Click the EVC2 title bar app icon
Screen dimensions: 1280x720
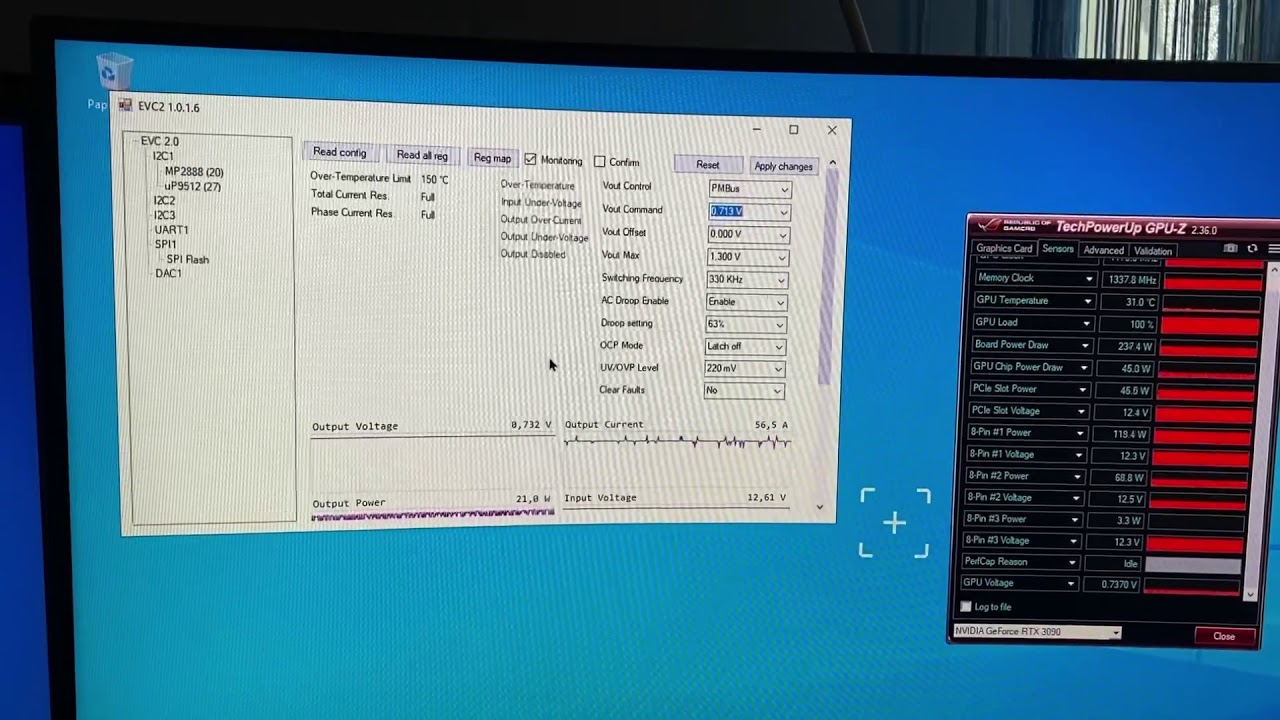coord(125,104)
